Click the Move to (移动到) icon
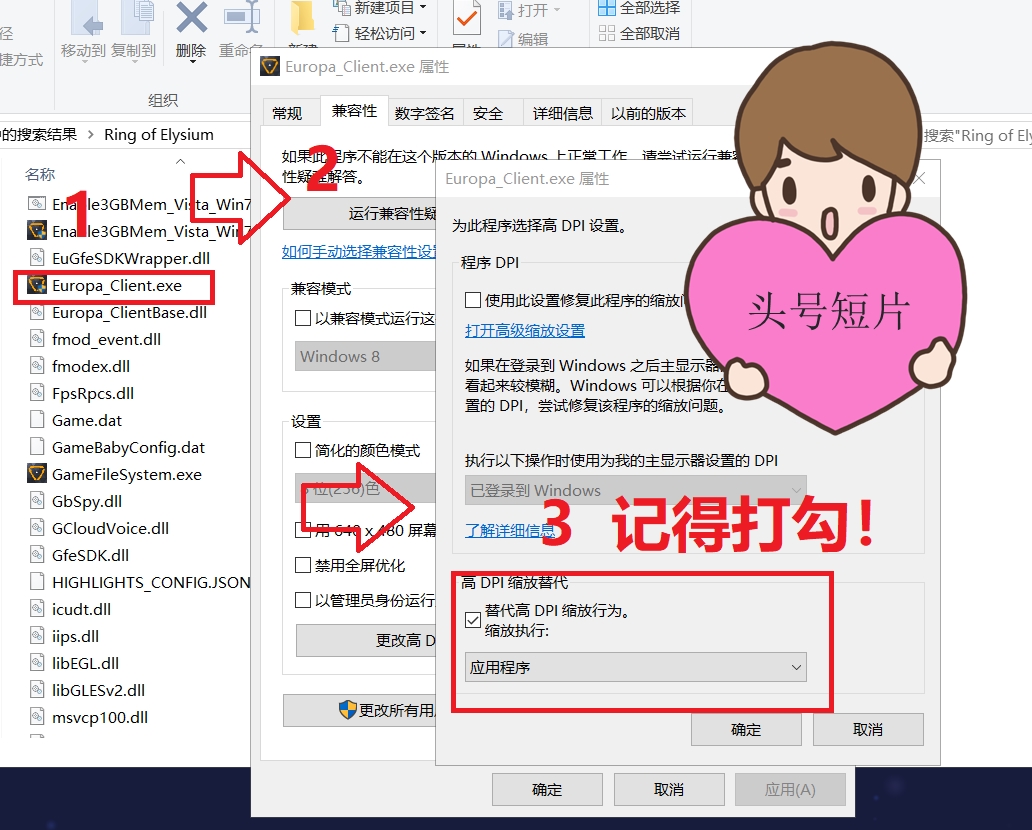 87,20
